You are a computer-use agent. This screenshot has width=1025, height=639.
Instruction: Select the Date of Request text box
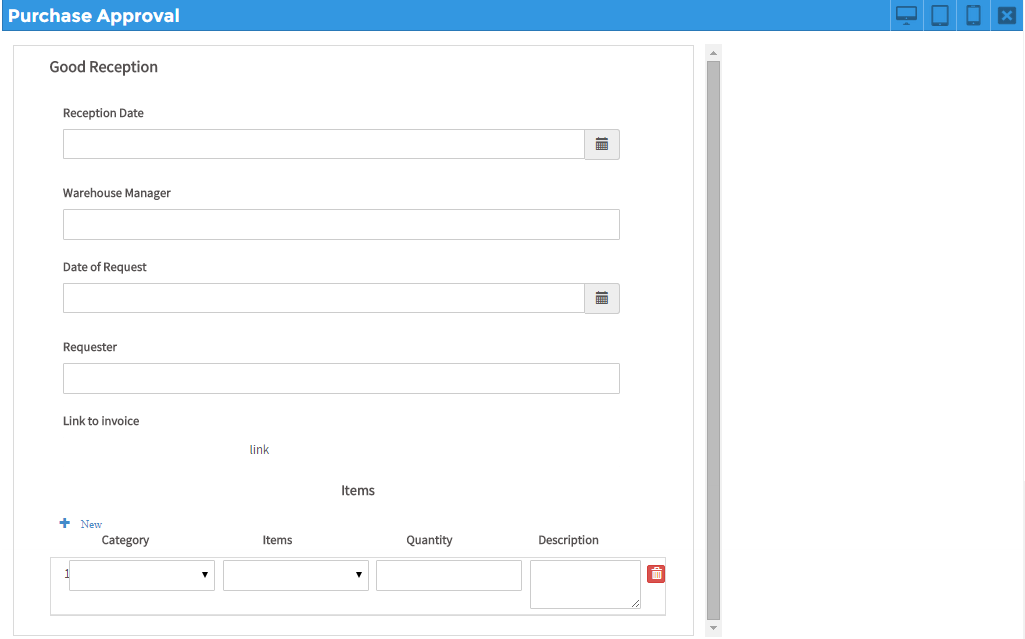point(323,298)
